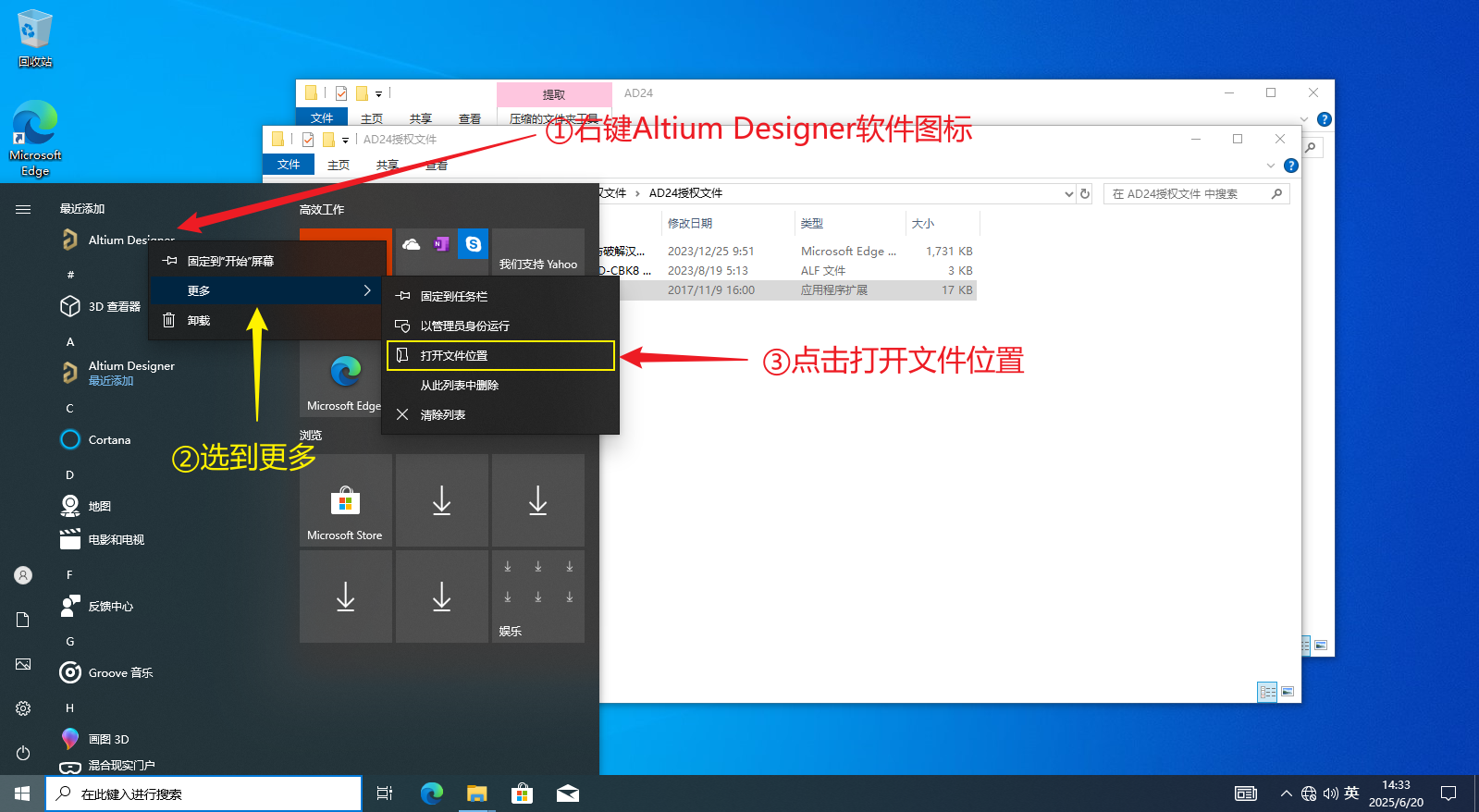Click the Windows Start button
Image resolution: width=1479 pixels, height=812 pixels.
tap(22, 794)
